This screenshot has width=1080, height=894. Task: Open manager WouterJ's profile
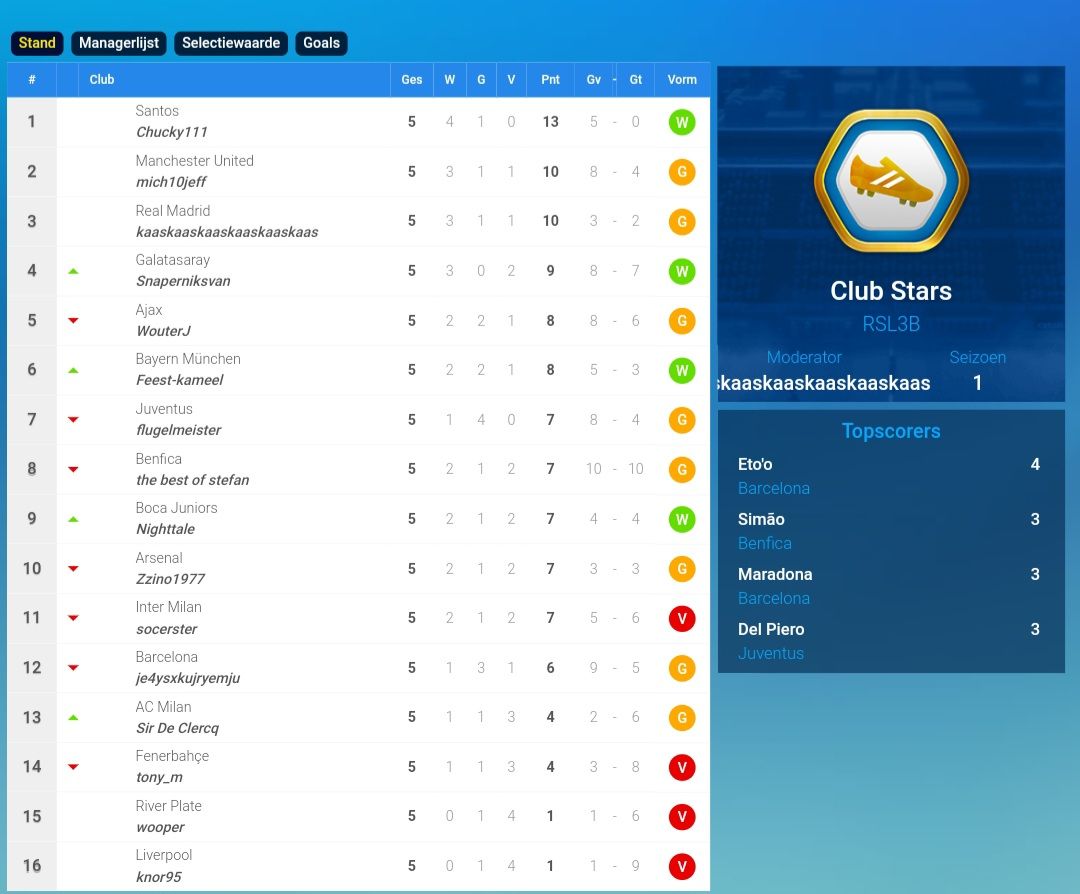pyautogui.click(x=163, y=331)
